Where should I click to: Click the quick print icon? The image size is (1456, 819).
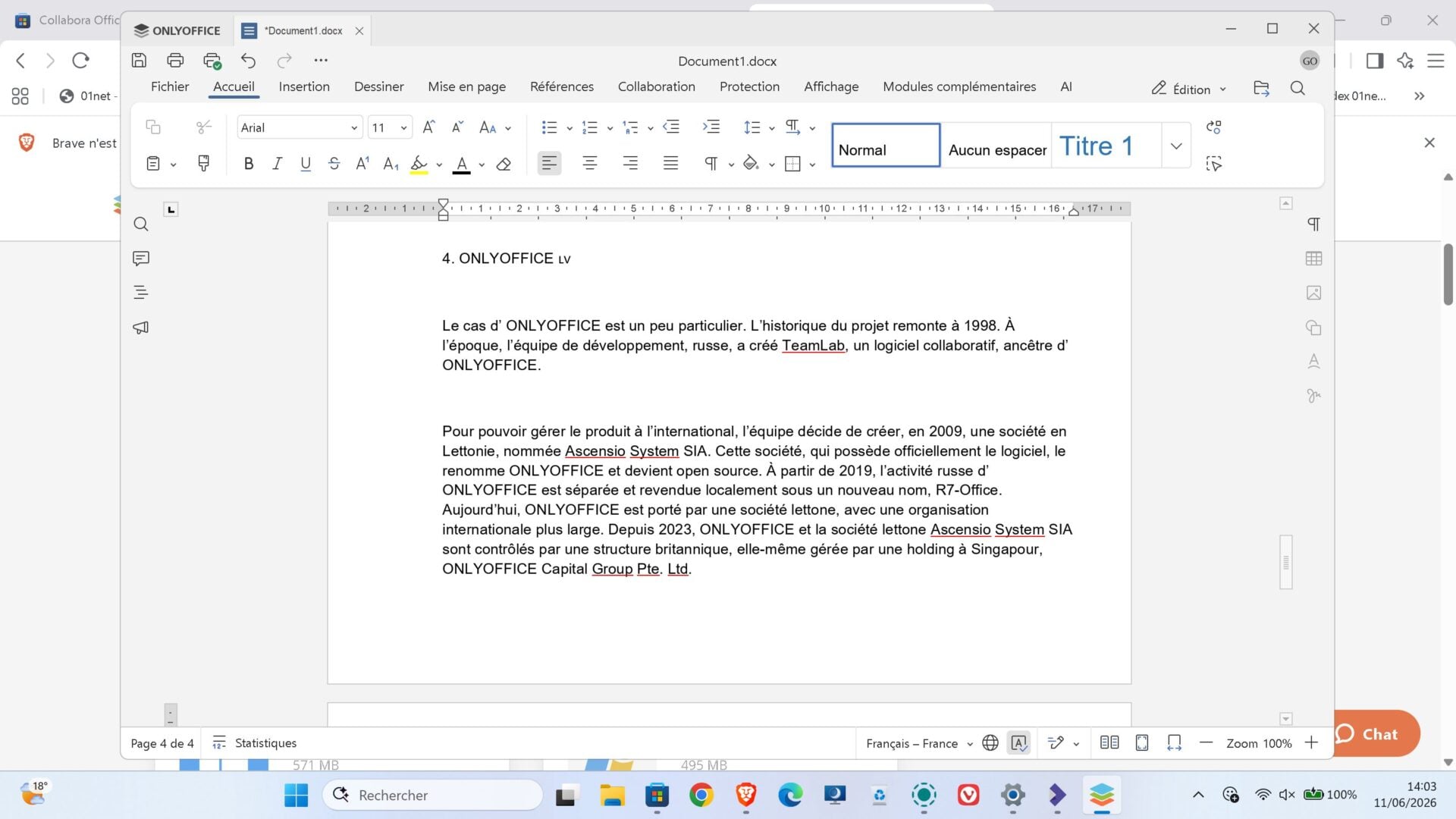pyautogui.click(x=212, y=60)
